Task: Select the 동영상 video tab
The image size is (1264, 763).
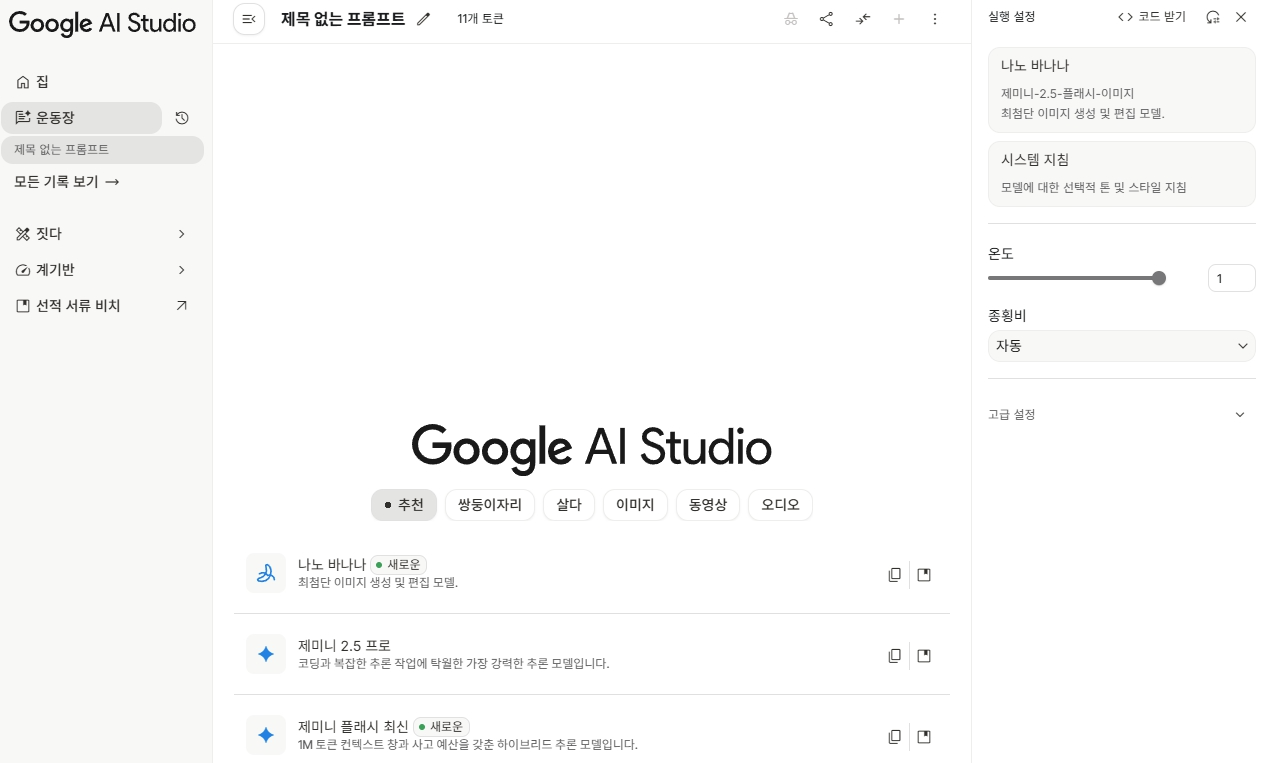Action: [708, 505]
